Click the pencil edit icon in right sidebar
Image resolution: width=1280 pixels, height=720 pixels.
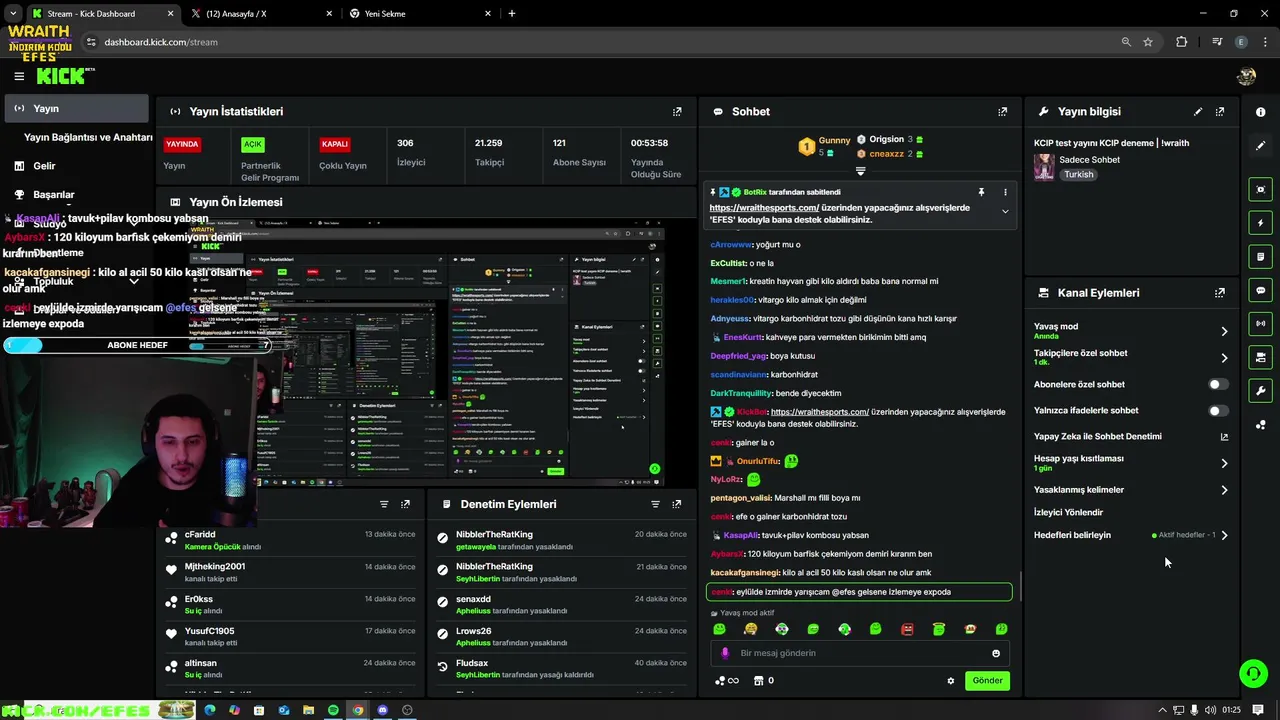1261,146
